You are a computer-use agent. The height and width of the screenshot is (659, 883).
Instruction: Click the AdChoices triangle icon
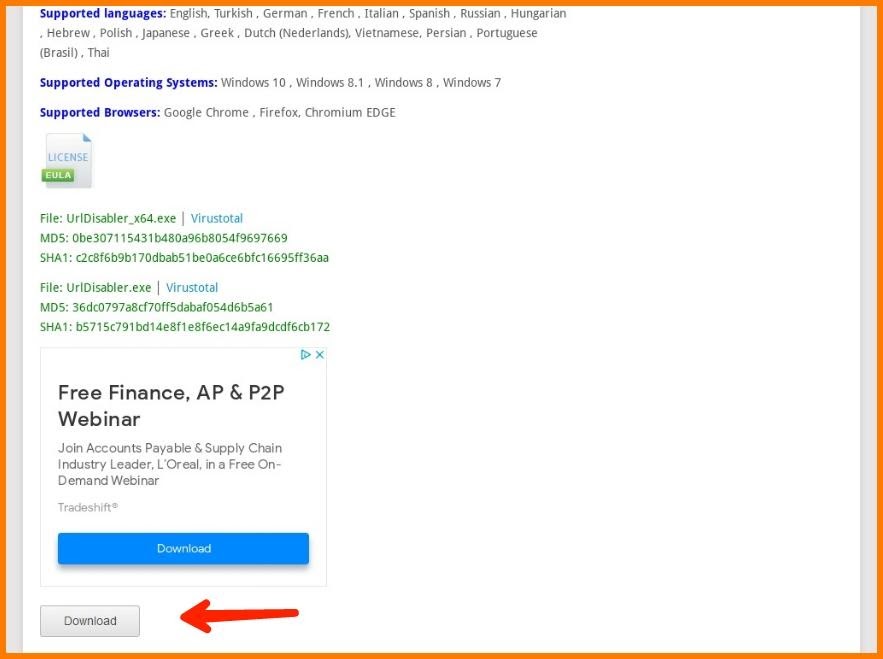[x=305, y=354]
